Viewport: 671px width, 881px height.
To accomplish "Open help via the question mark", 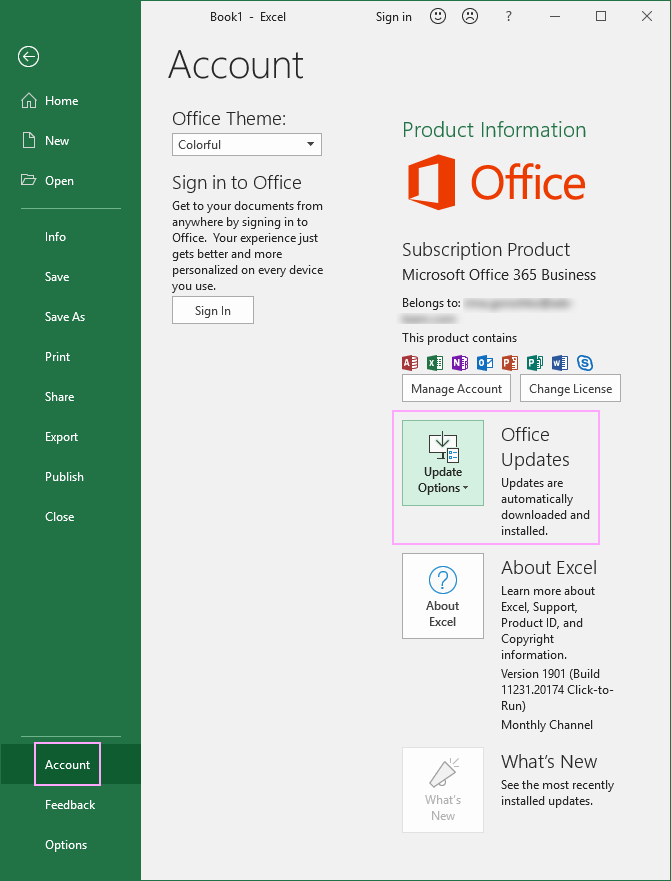I will pyautogui.click(x=509, y=17).
